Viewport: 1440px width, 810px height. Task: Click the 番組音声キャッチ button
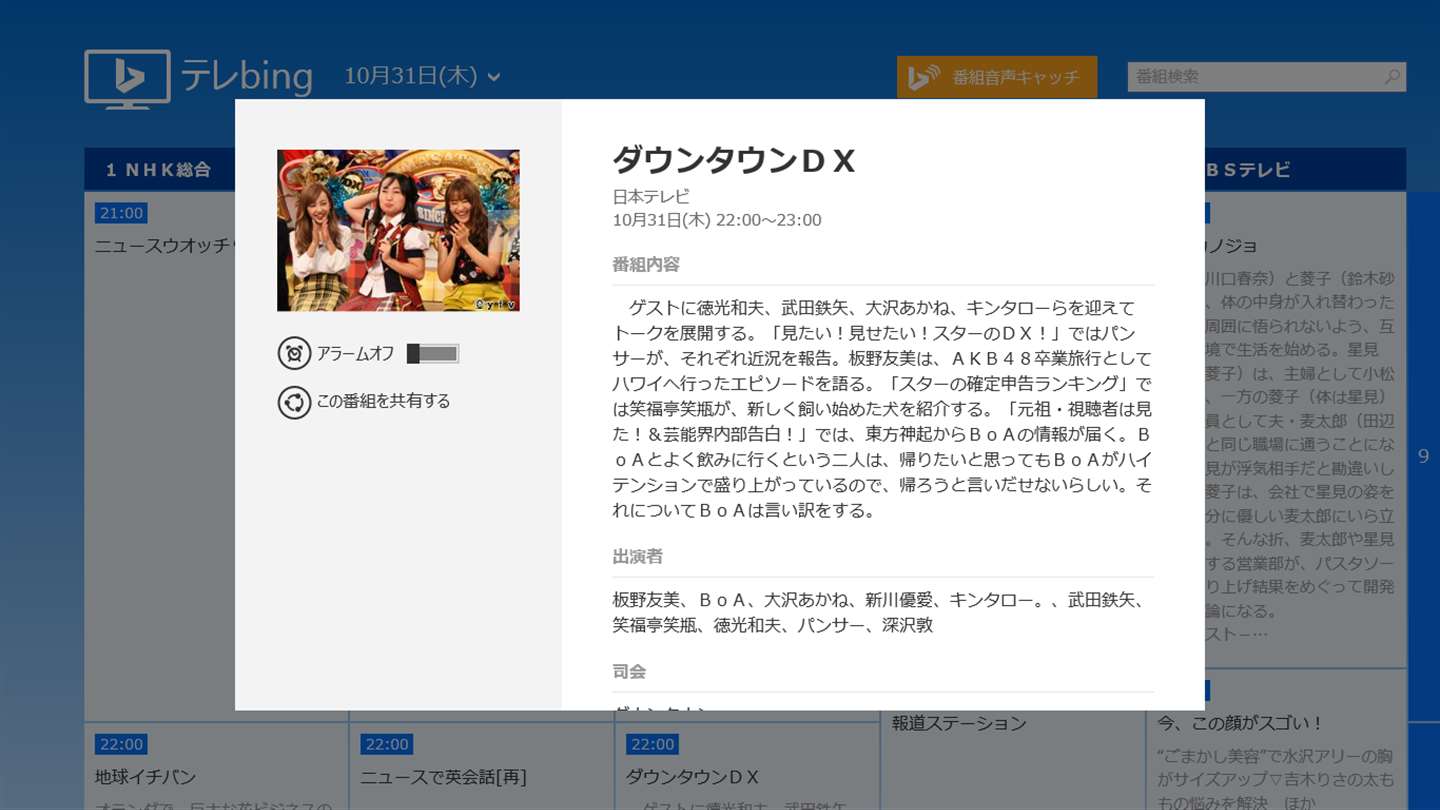(997, 77)
